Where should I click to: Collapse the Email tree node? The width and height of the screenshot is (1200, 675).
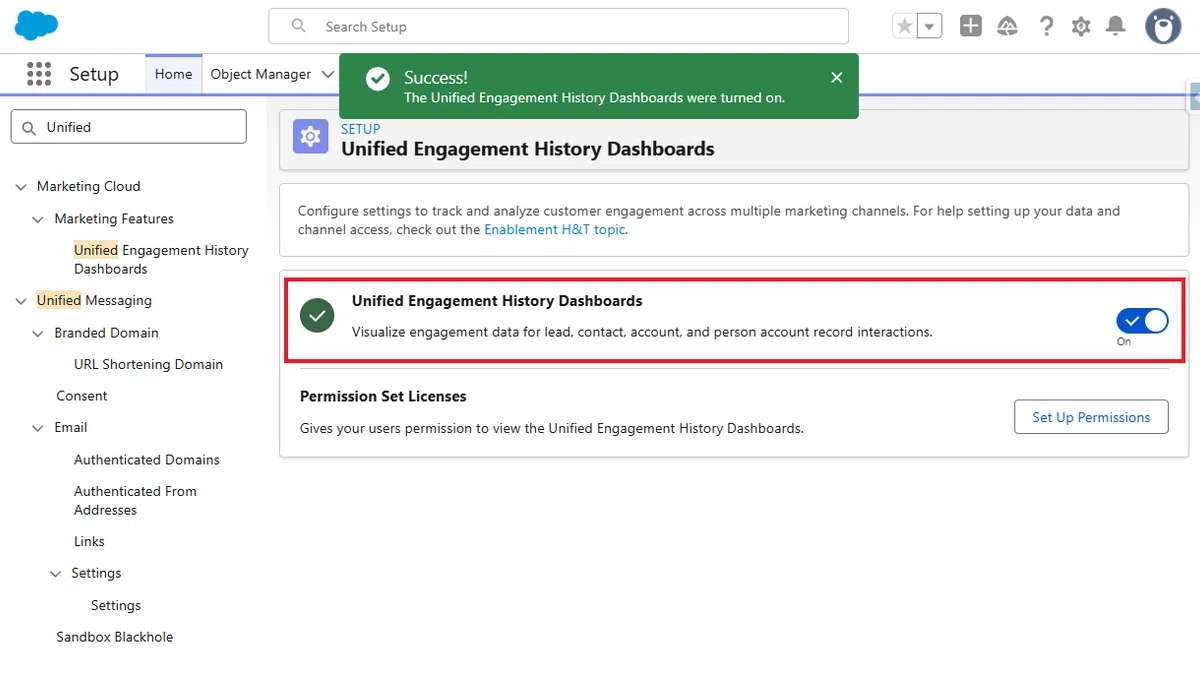pos(38,428)
